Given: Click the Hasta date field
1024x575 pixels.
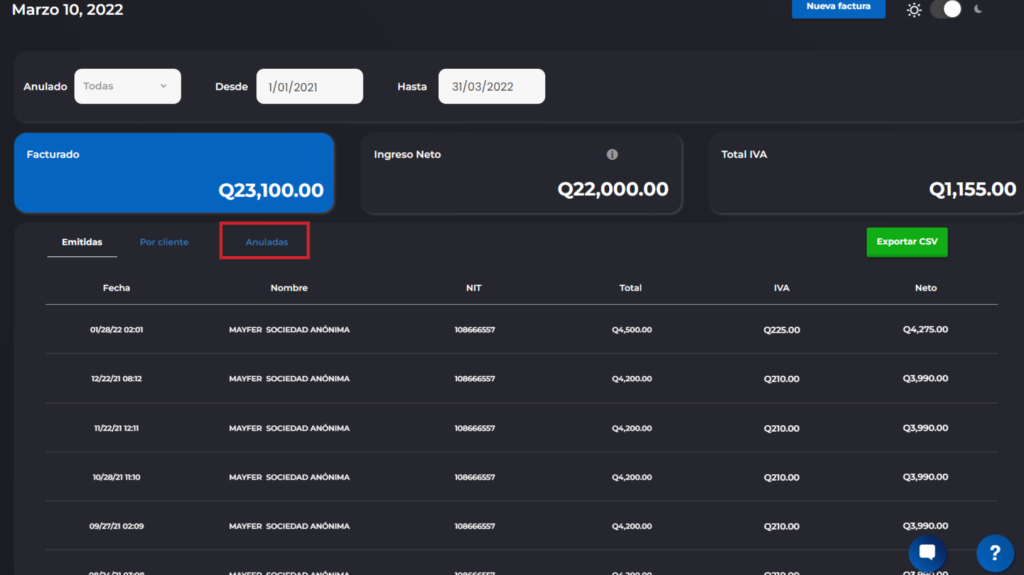Looking at the screenshot, I should (x=491, y=87).
